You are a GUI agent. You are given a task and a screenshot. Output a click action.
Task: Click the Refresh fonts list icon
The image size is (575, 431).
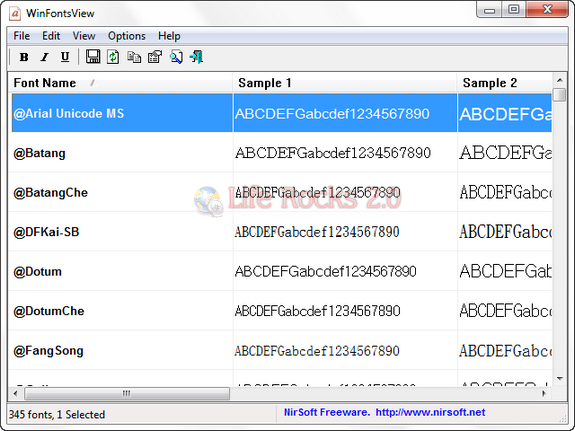(113, 57)
